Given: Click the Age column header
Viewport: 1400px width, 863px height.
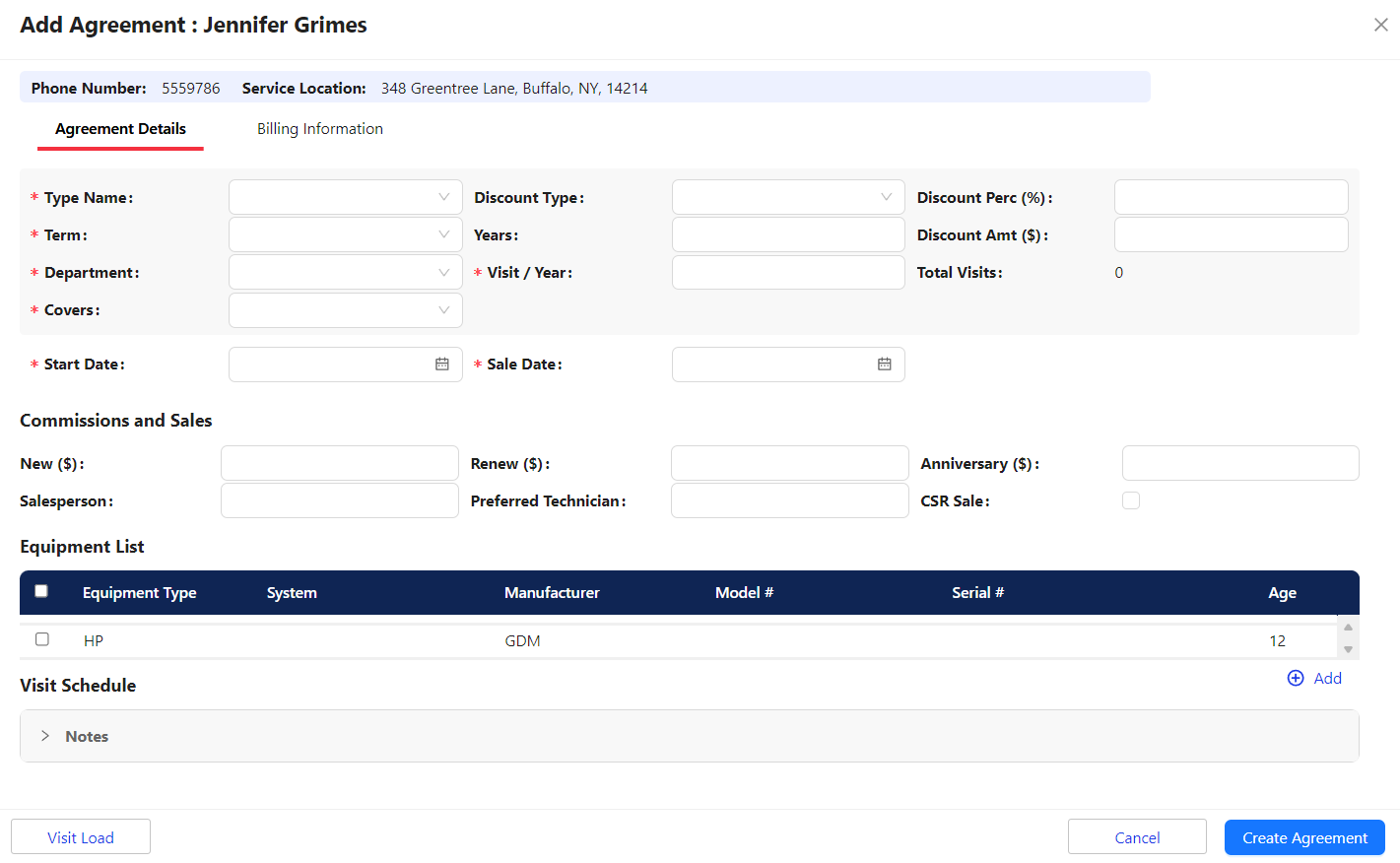Looking at the screenshot, I should point(1282,593).
